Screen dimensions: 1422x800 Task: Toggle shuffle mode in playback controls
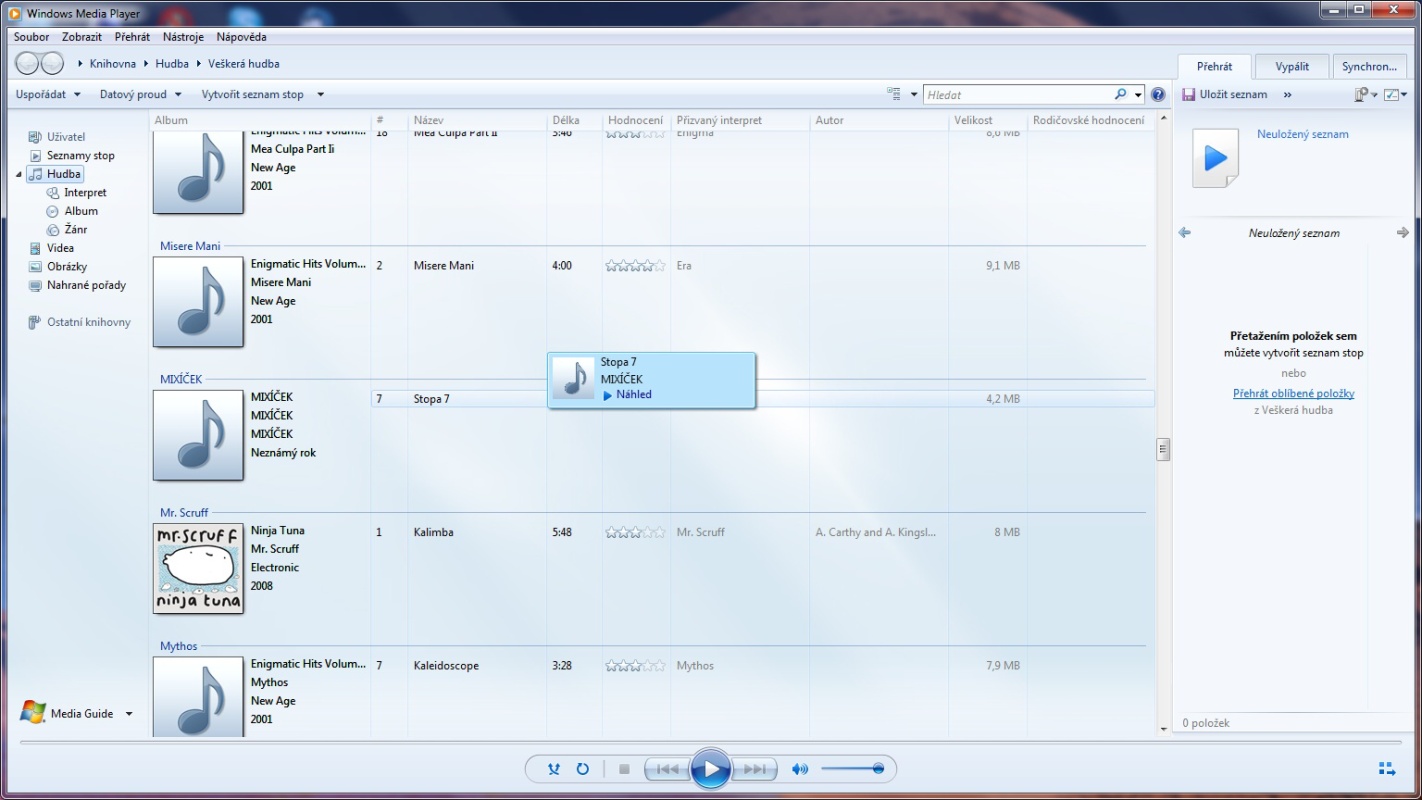554,769
